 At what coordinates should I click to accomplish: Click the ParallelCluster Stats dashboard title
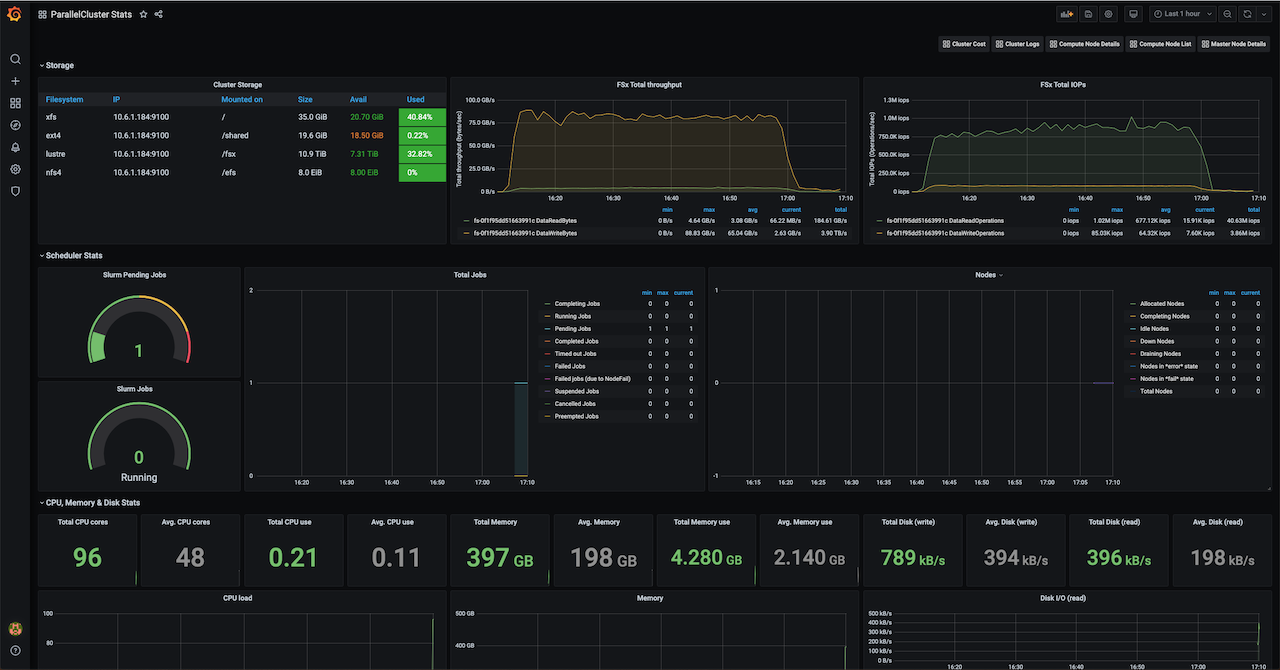coord(92,14)
